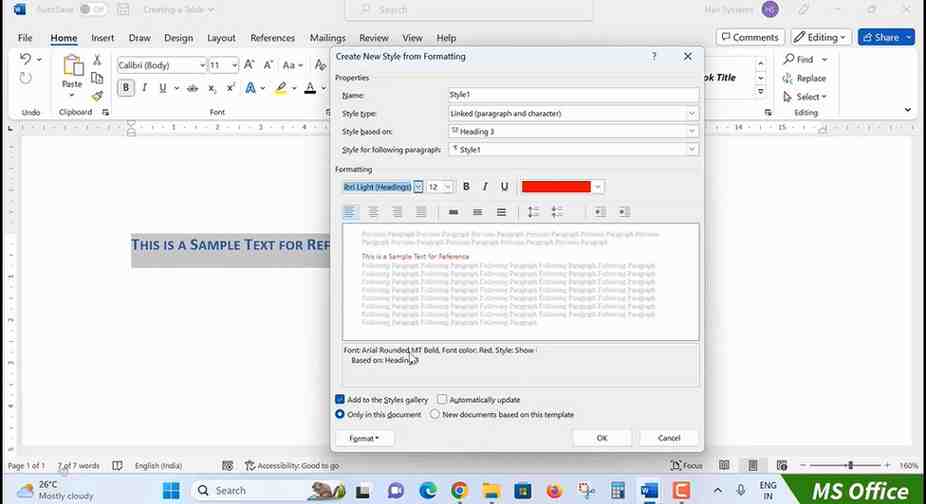Switch to the Insert ribbon tab
This screenshot has width=926, height=504.
pyautogui.click(x=102, y=38)
